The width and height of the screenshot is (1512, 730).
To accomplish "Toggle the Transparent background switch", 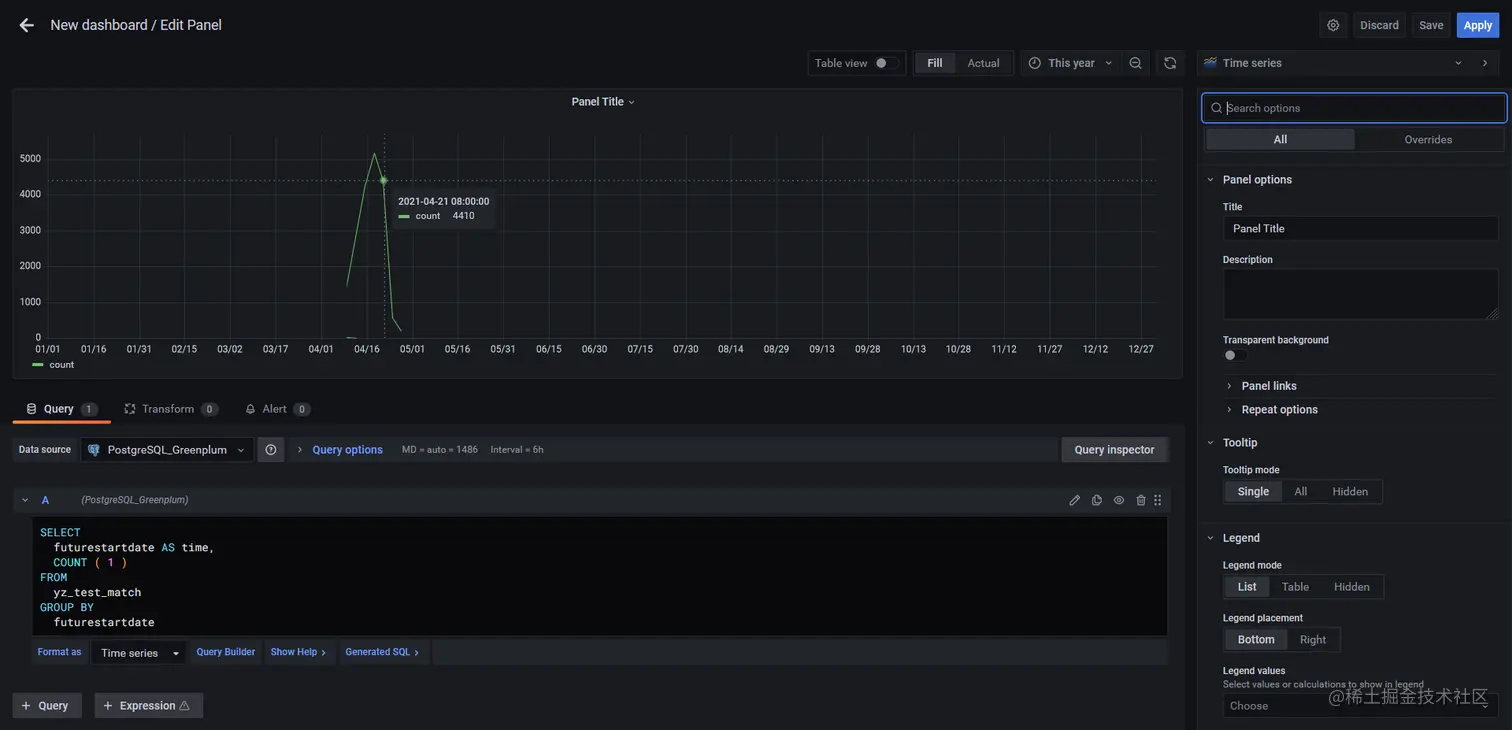I will [1235, 355].
